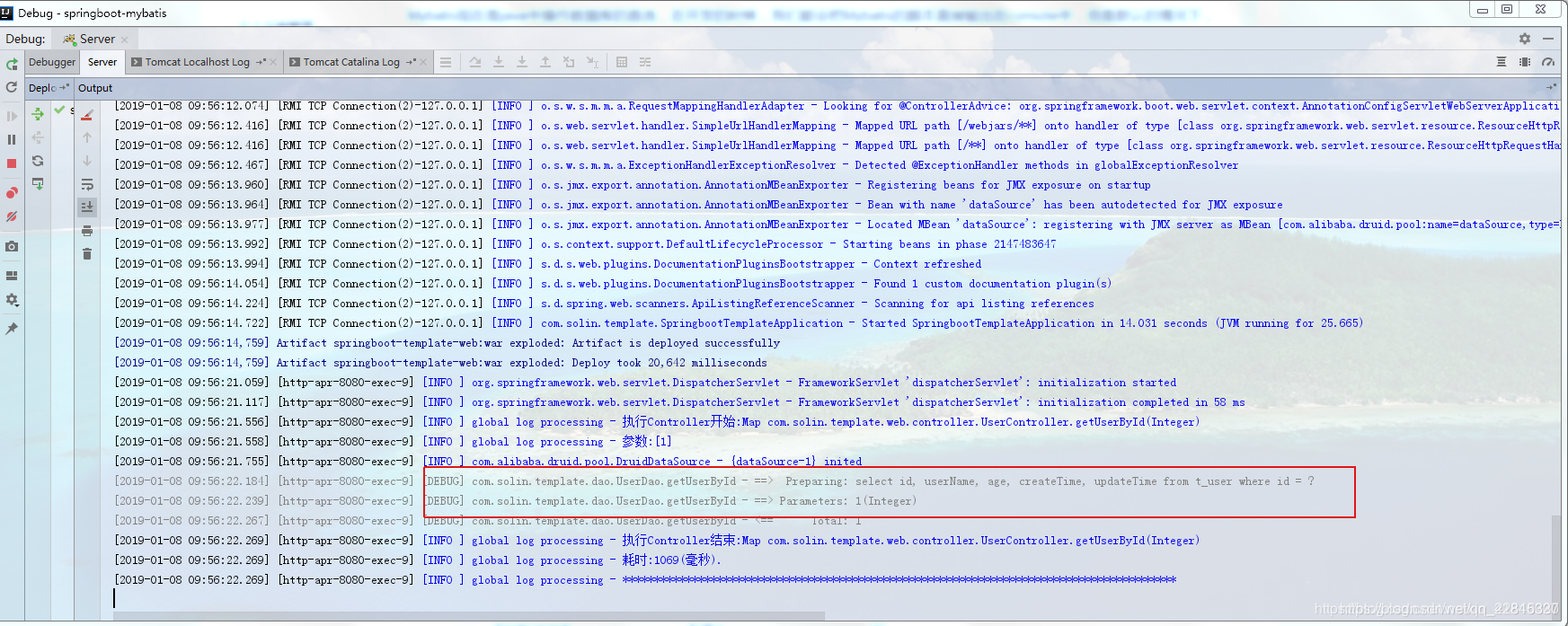The height and width of the screenshot is (626, 1568).
Task: Go down the stack trace arrow
Action: [87, 161]
